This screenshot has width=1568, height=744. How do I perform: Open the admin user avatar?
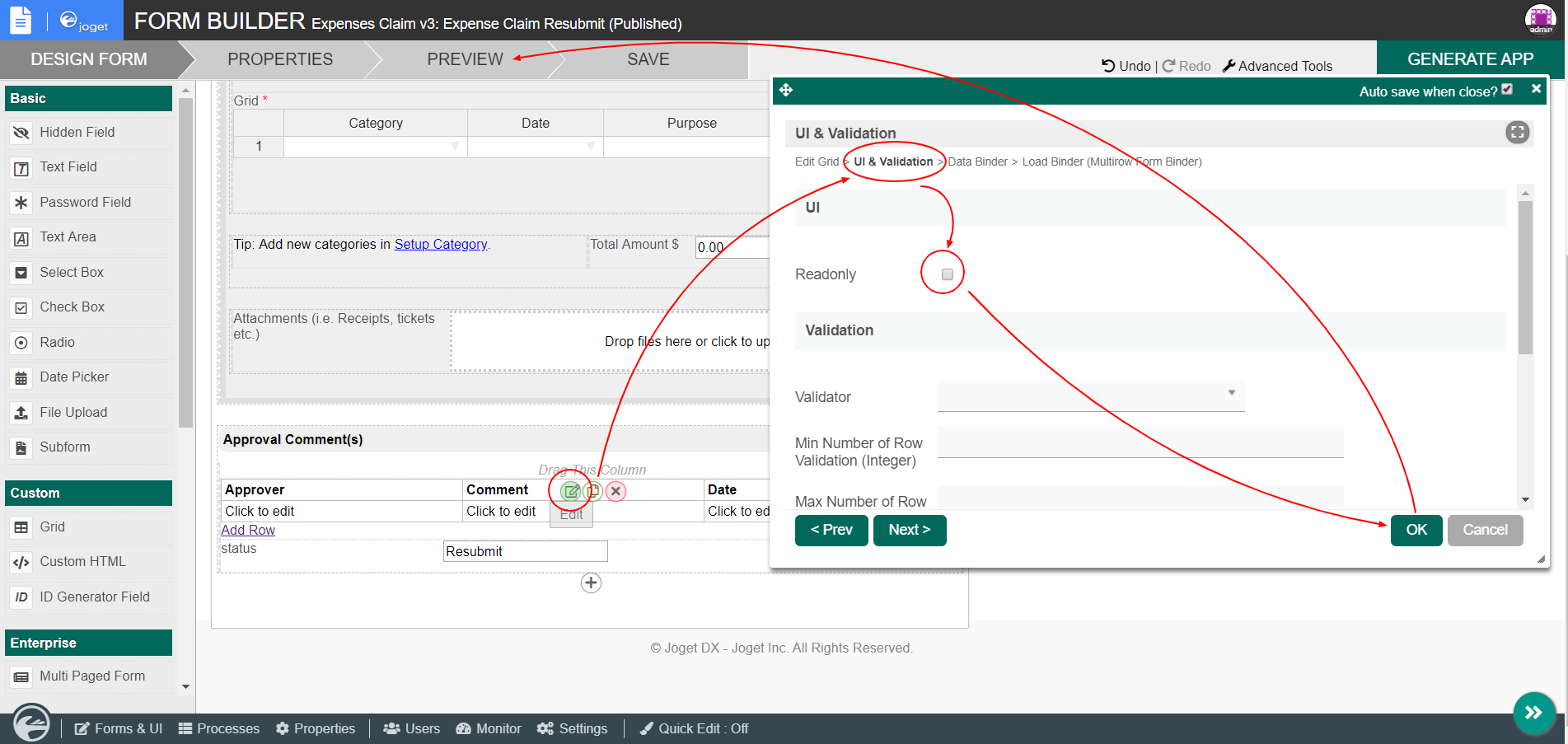(x=1540, y=20)
